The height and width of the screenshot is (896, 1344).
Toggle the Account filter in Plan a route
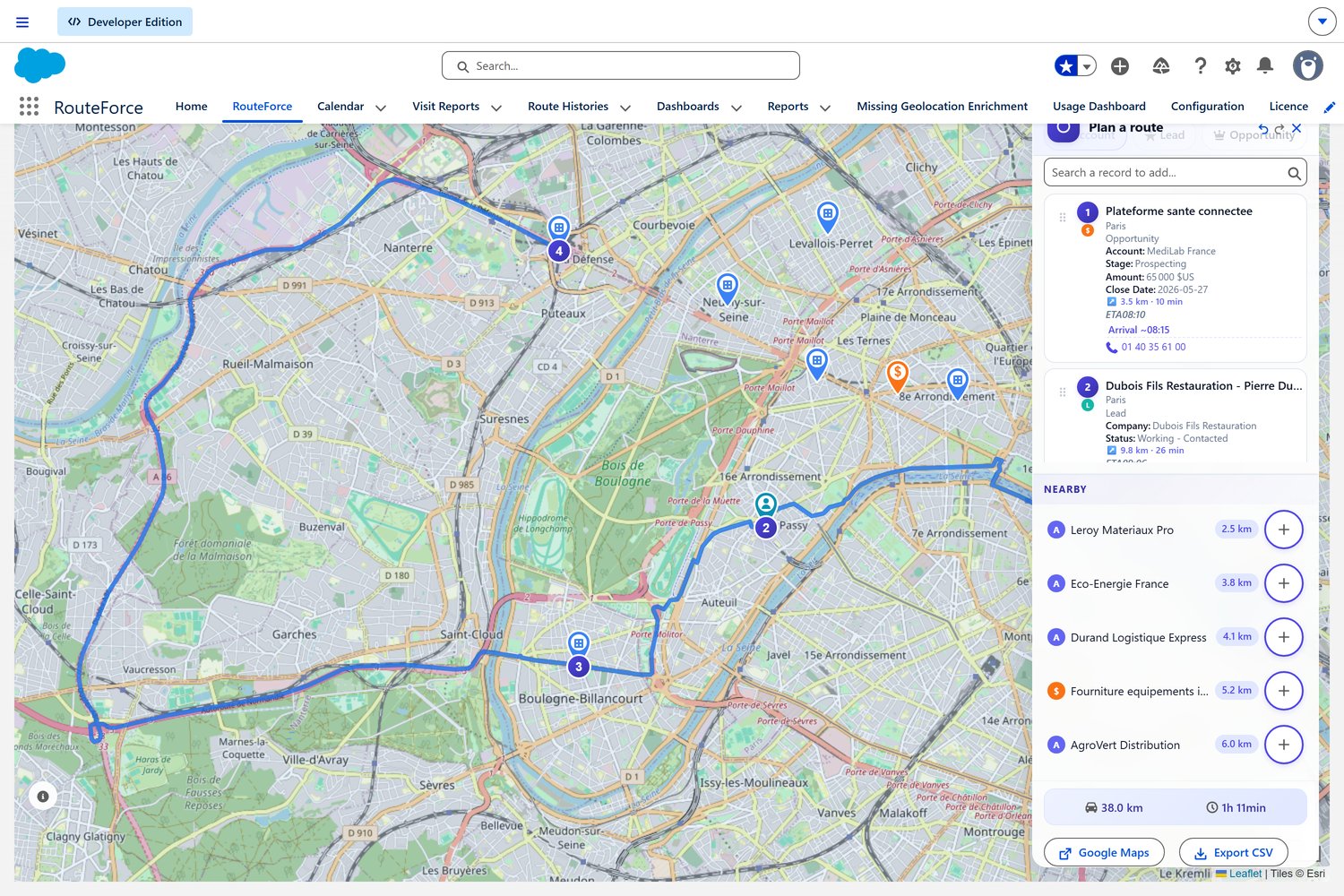[1086, 134]
